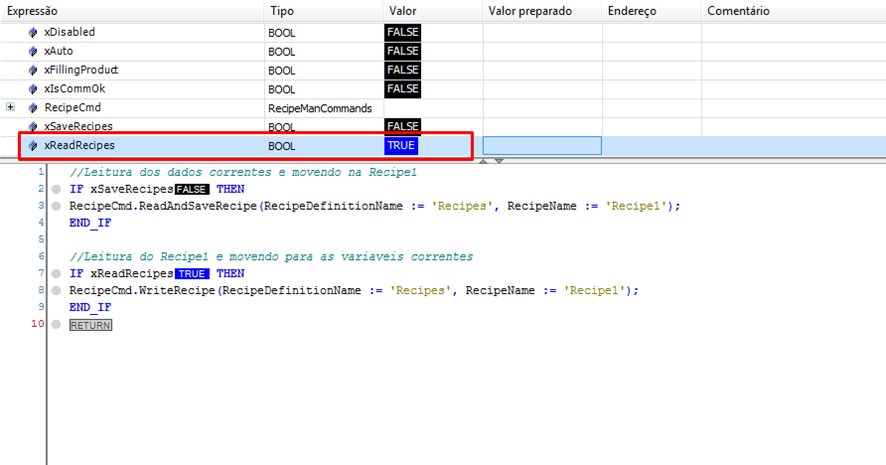Screen dimensions: 886x465
Task: Select the xFillingProduct variable icon
Action: coord(33,71)
